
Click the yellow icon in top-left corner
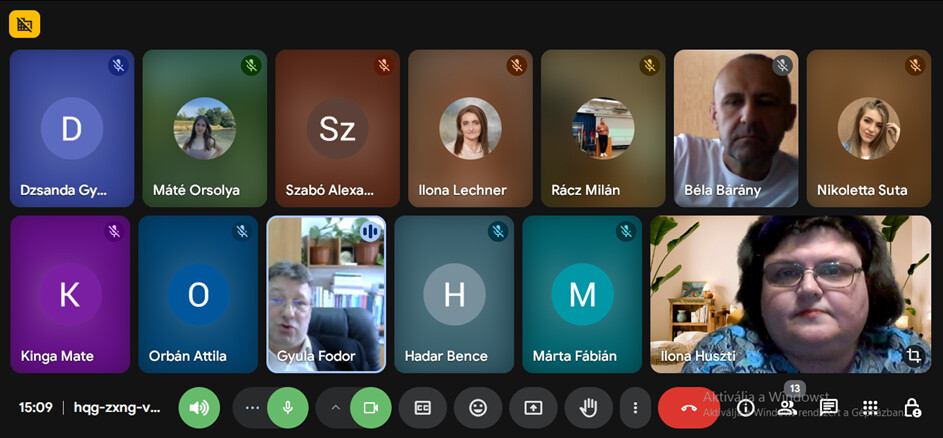pos(24,23)
